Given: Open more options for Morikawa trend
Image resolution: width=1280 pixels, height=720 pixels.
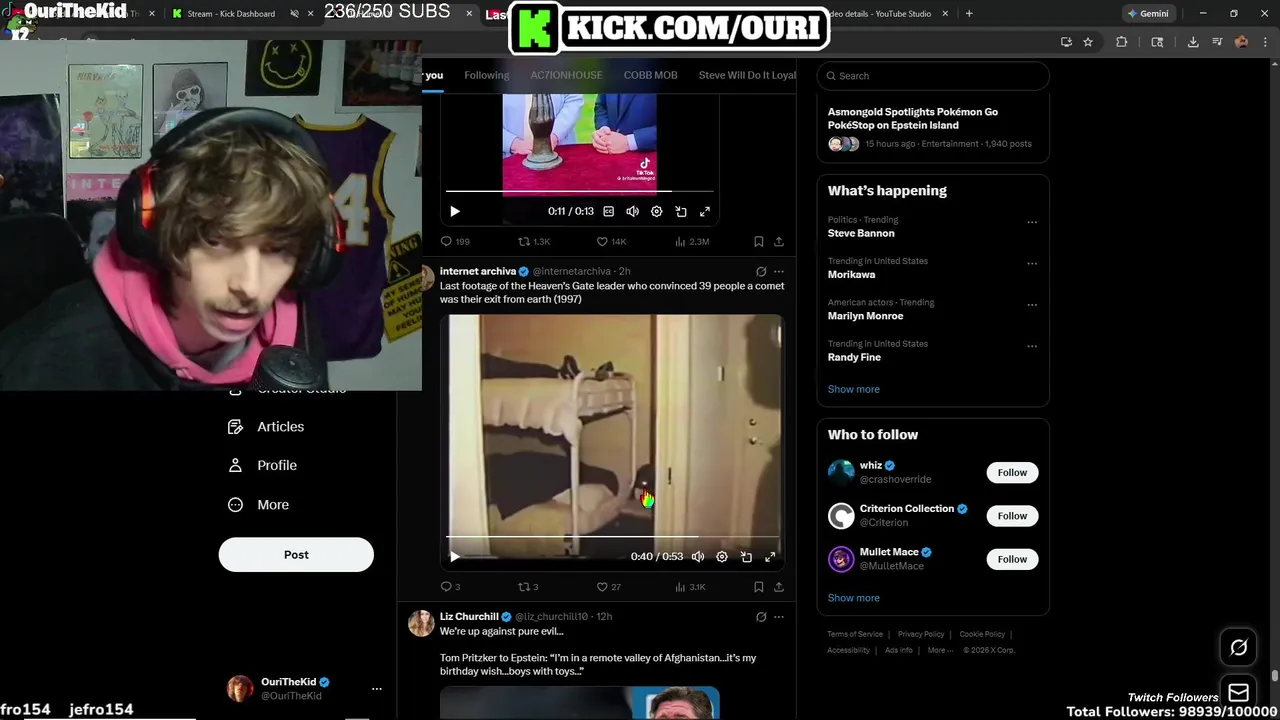Looking at the screenshot, I should tap(1032, 264).
